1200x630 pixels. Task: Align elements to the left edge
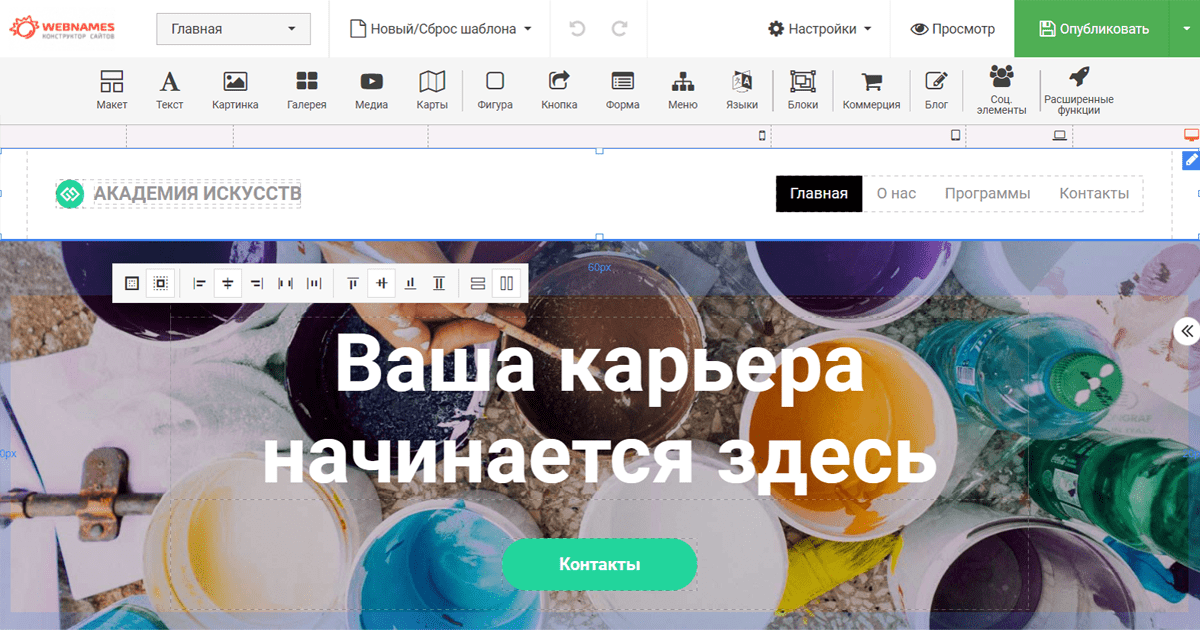[200, 284]
